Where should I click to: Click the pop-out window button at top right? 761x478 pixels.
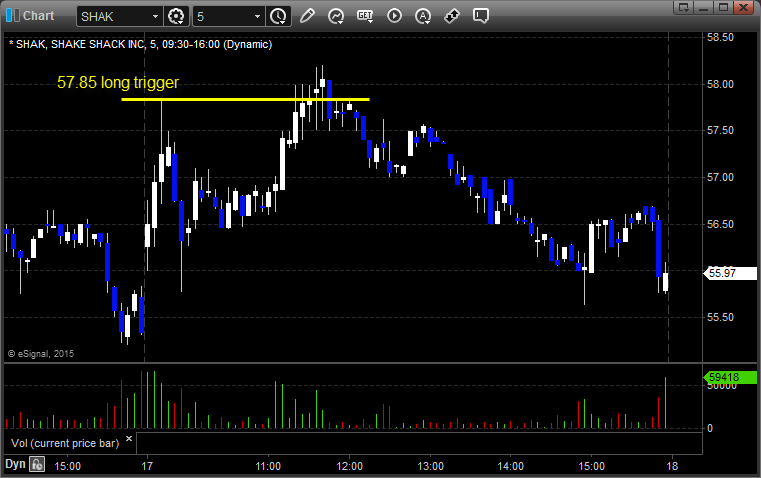tap(683, 7)
